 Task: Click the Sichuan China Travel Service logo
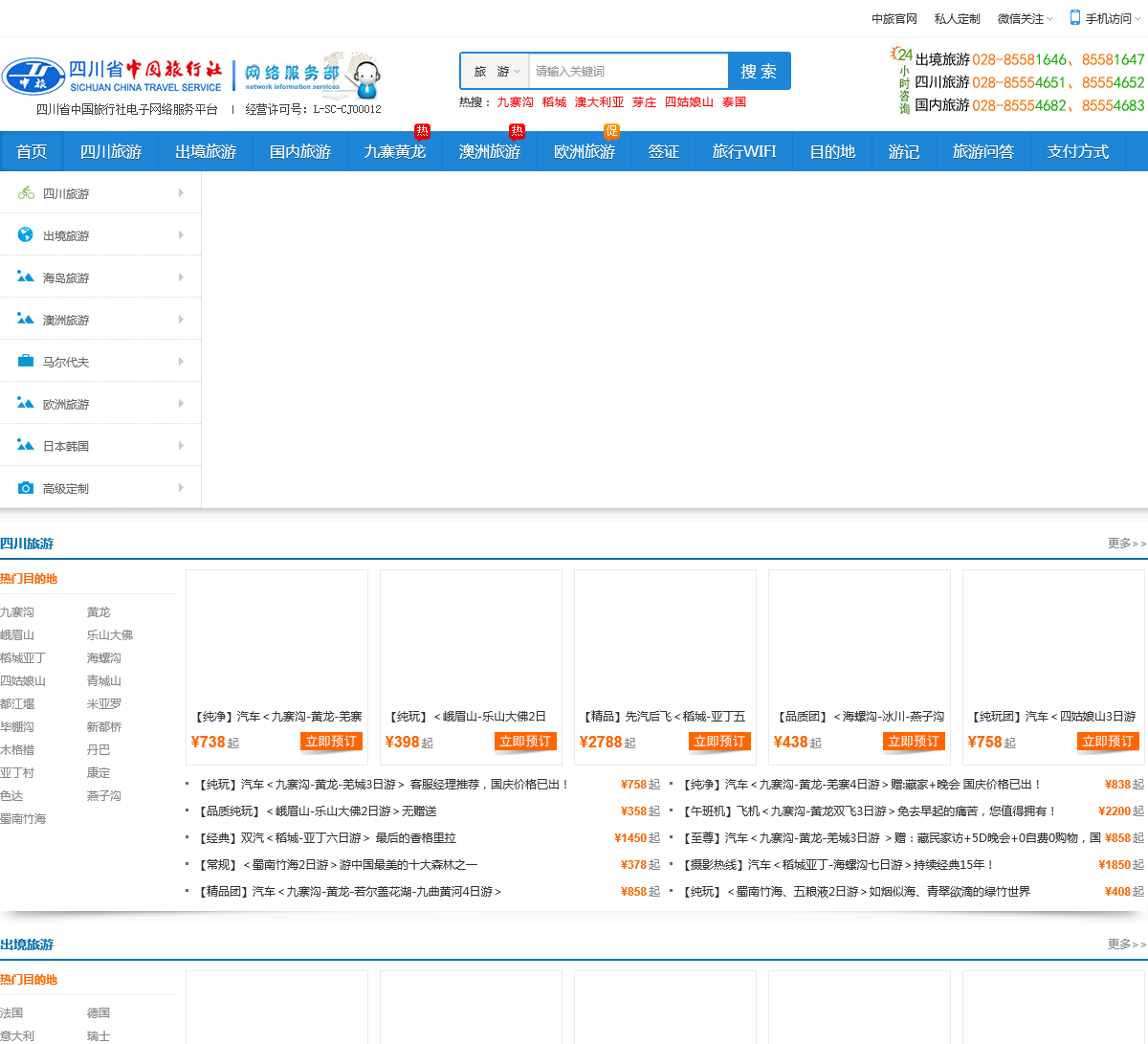pyautogui.click(x=112, y=77)
